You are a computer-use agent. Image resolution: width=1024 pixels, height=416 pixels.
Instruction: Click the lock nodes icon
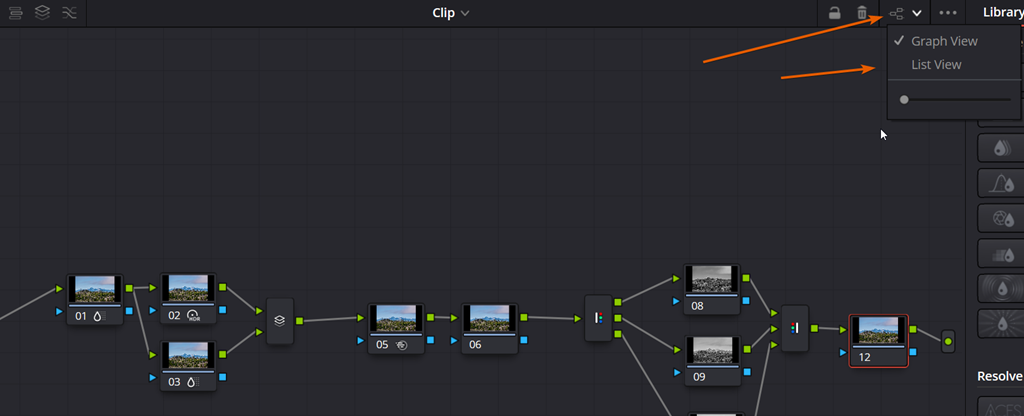(x=833, y=13)
